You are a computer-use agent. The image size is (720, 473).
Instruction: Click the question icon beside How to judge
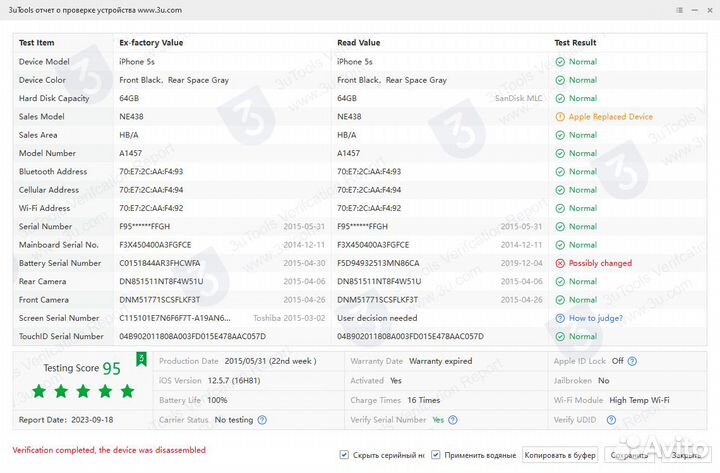[x=561, y=318]
